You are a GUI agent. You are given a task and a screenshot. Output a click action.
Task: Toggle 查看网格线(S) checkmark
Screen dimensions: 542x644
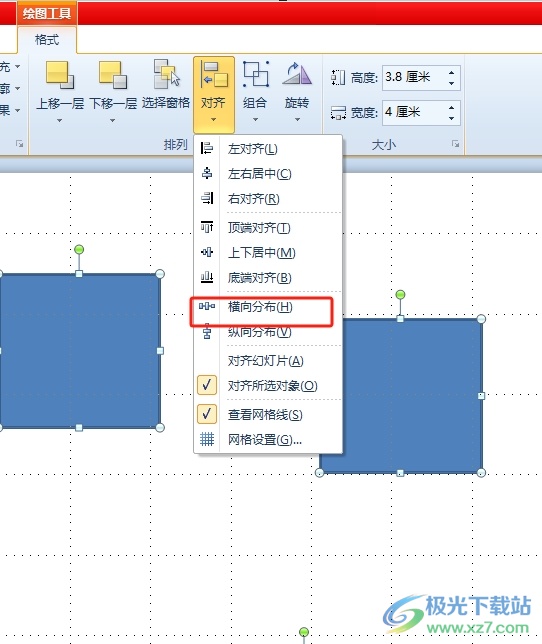pos(207,414)
